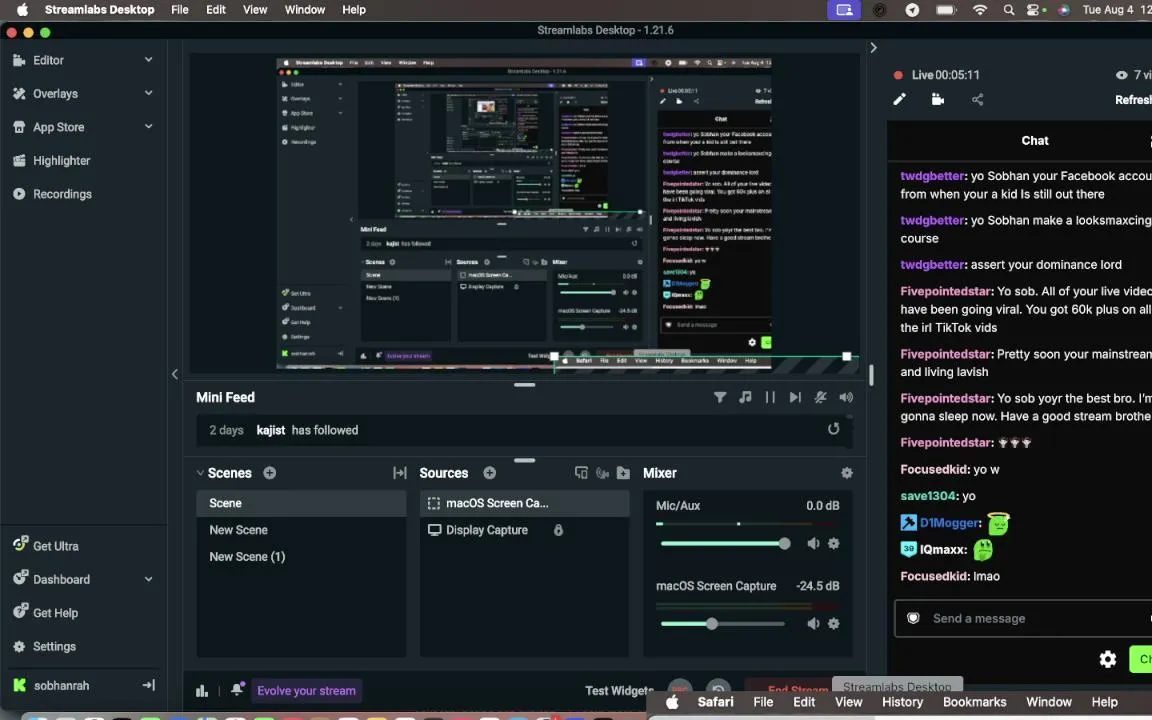This screenshot has height=720, width=1152.
Task: Open Streamlabs Desktop app menu
Action: 99,10
